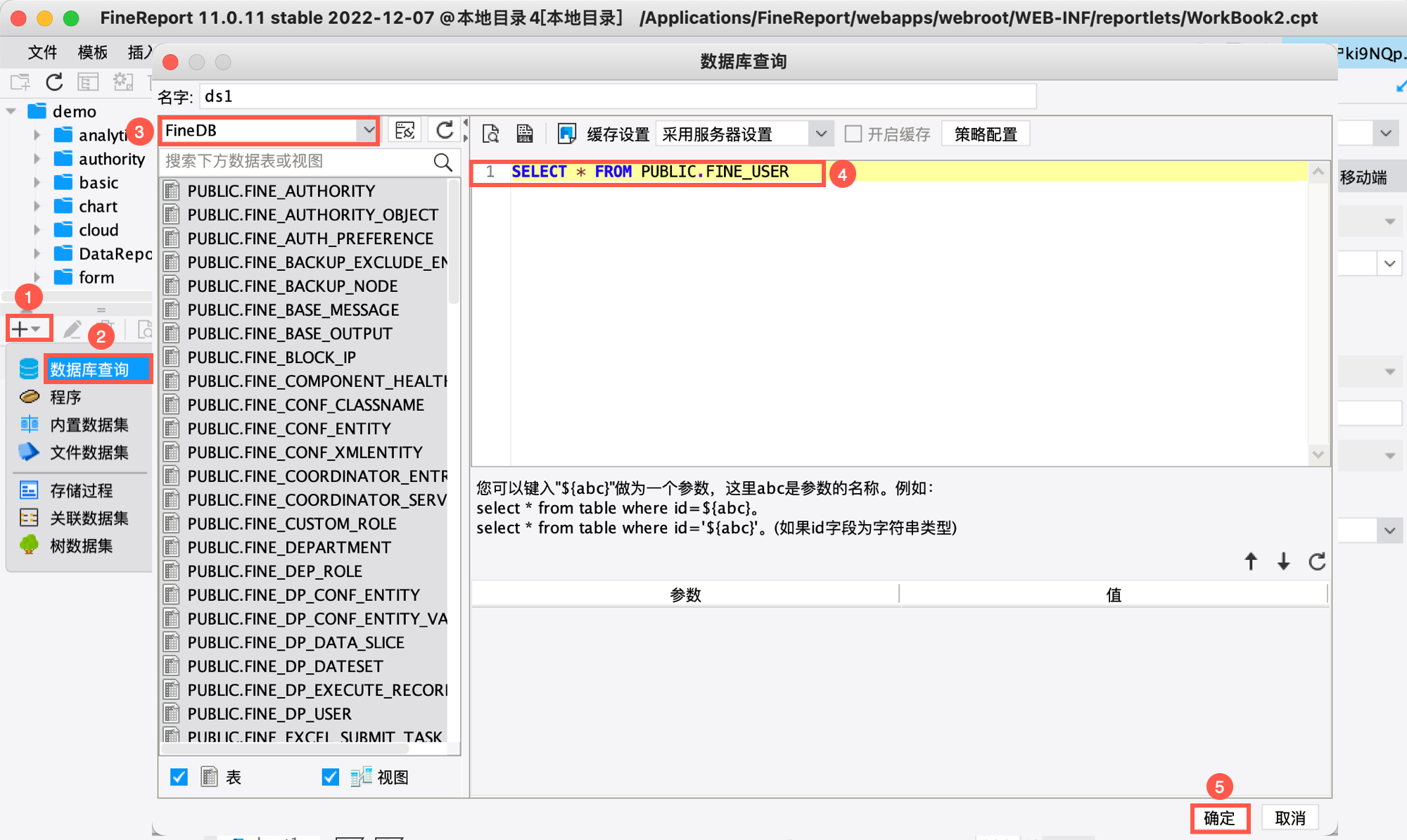Image resolution: width=1407 pixels, height=840 pixels.
Task: Open the FineDB connection dropdown
Action: coord(368,130)
